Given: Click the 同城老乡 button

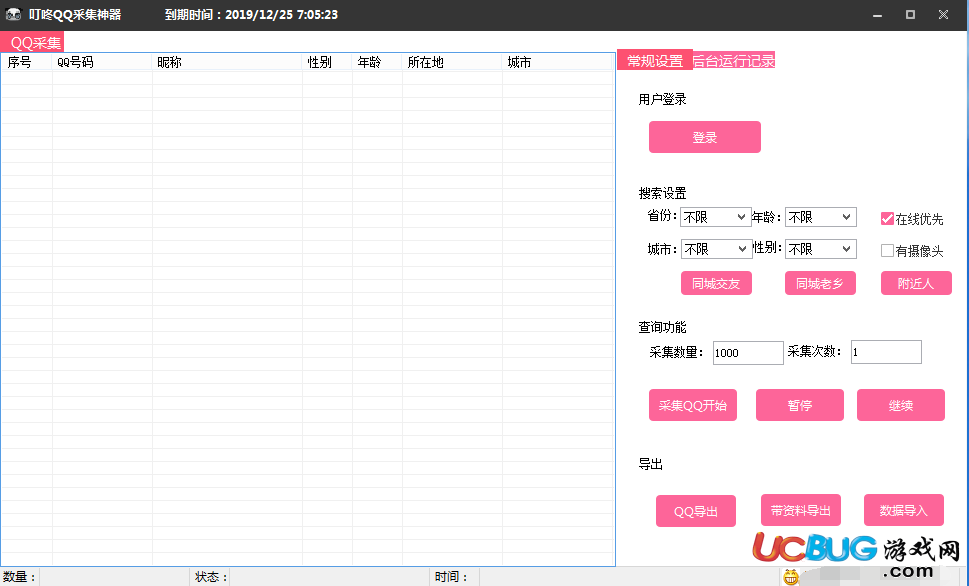Looking at the screenshot, I should 820,283.
